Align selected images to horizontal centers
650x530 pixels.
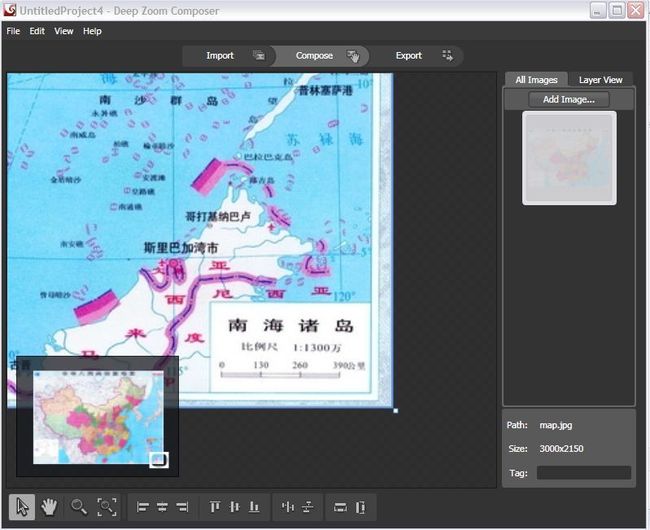point(162,507)
